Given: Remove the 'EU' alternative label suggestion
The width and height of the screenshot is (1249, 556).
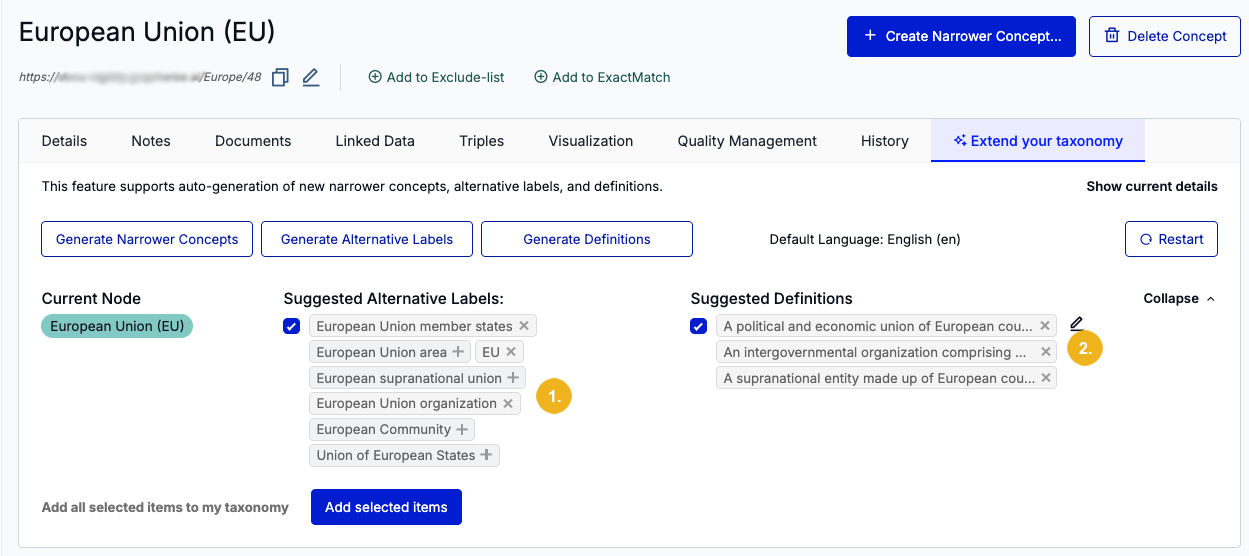Looking at the screenshot, I should [x=511, y=352].
